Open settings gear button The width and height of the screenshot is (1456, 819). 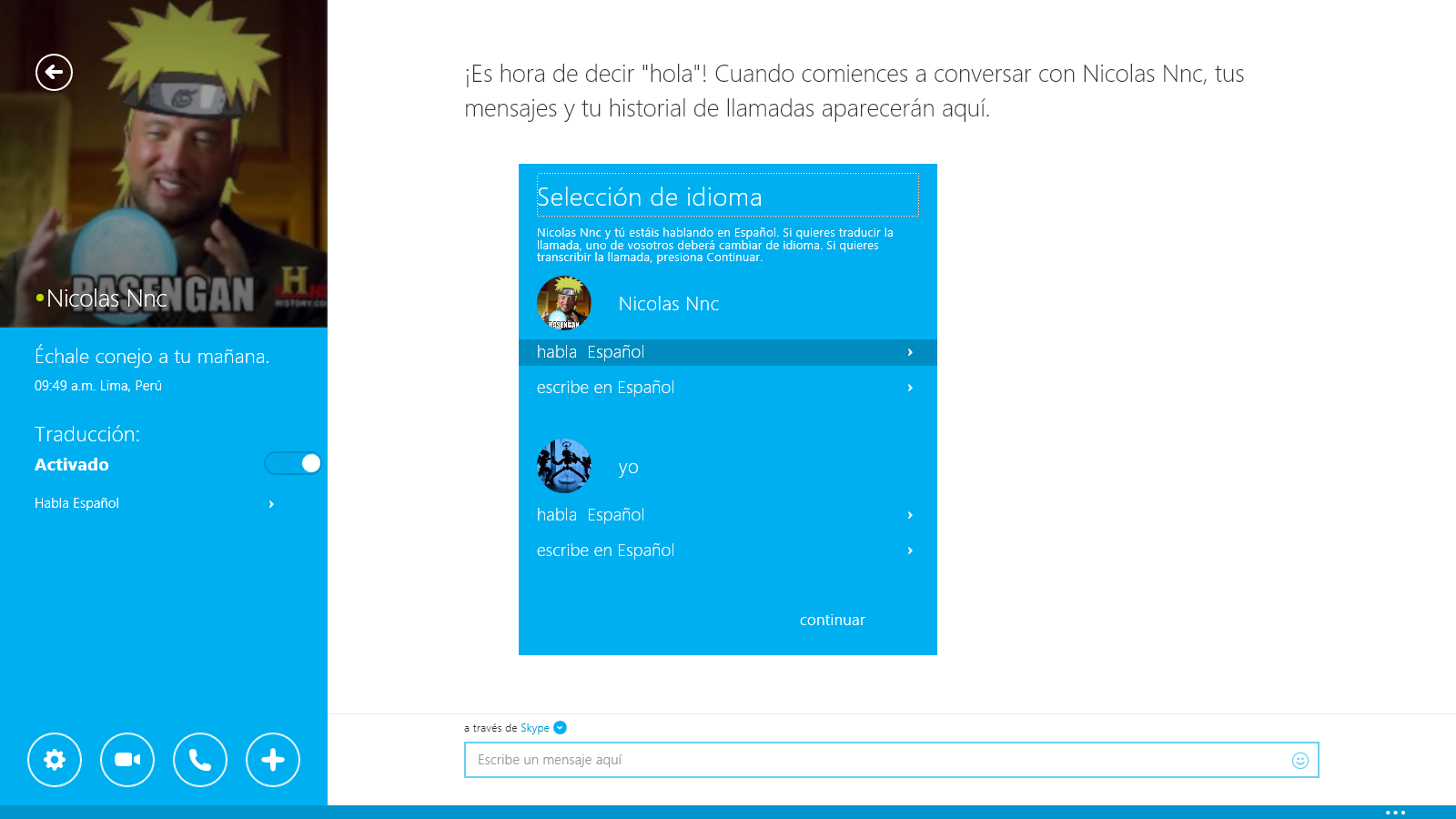click(x=55, y=760)
